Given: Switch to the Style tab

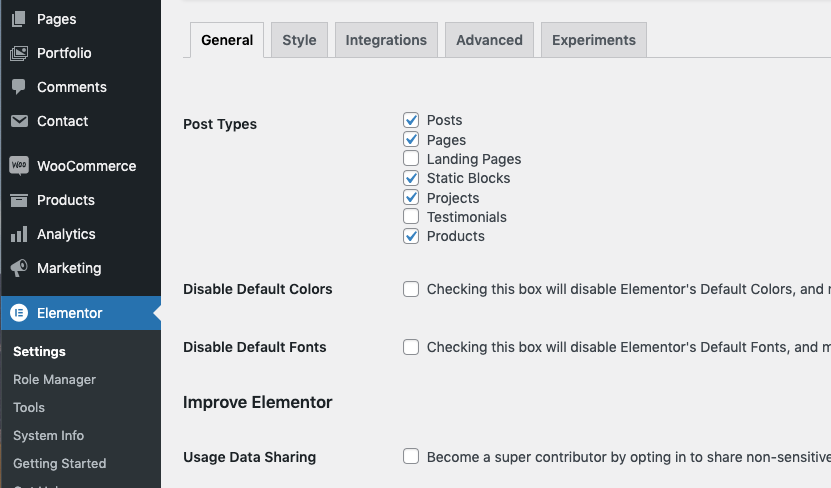Looking at the screenshot, I should pos(299,40).
